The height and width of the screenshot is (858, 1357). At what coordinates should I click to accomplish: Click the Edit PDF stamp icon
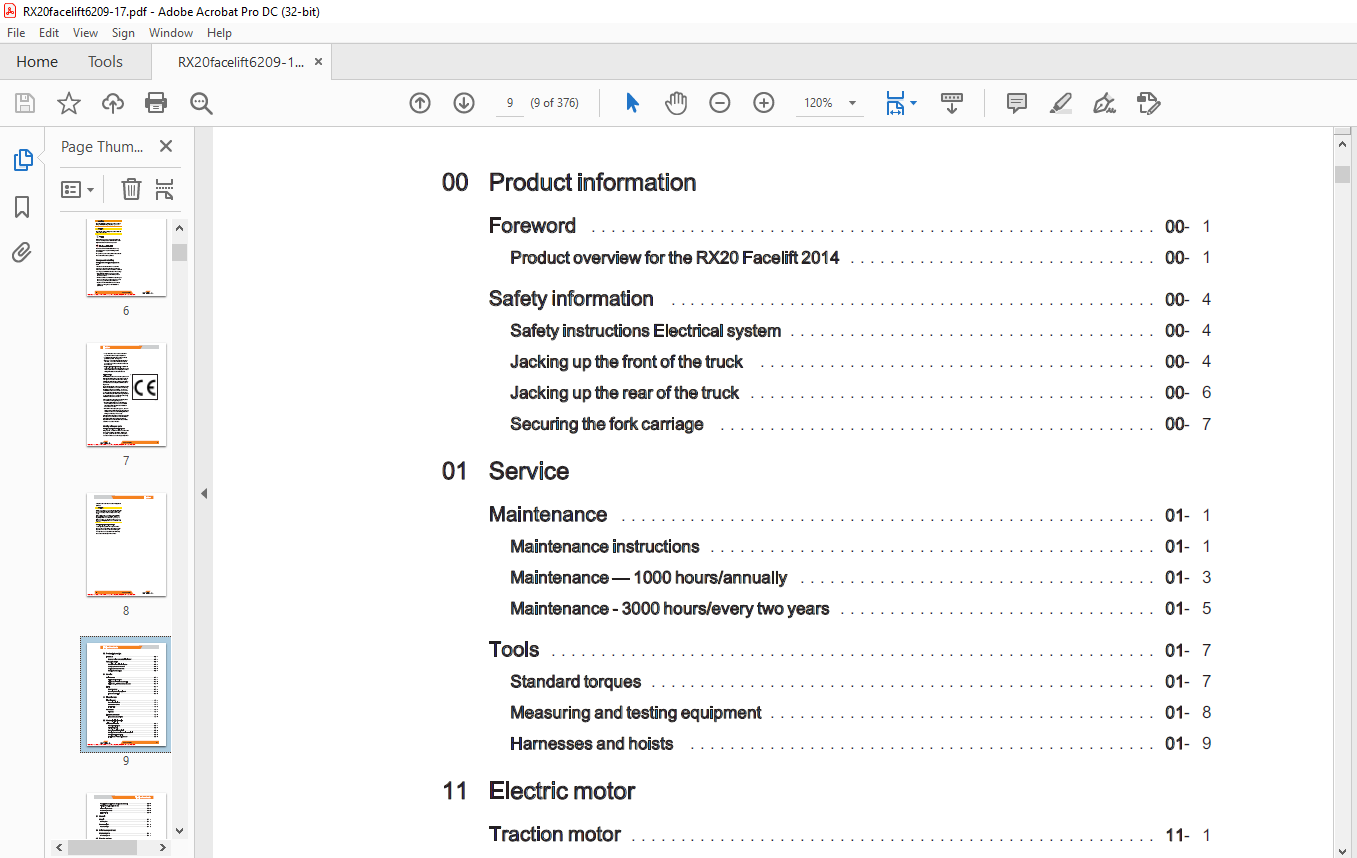(x=1148, y=103)
